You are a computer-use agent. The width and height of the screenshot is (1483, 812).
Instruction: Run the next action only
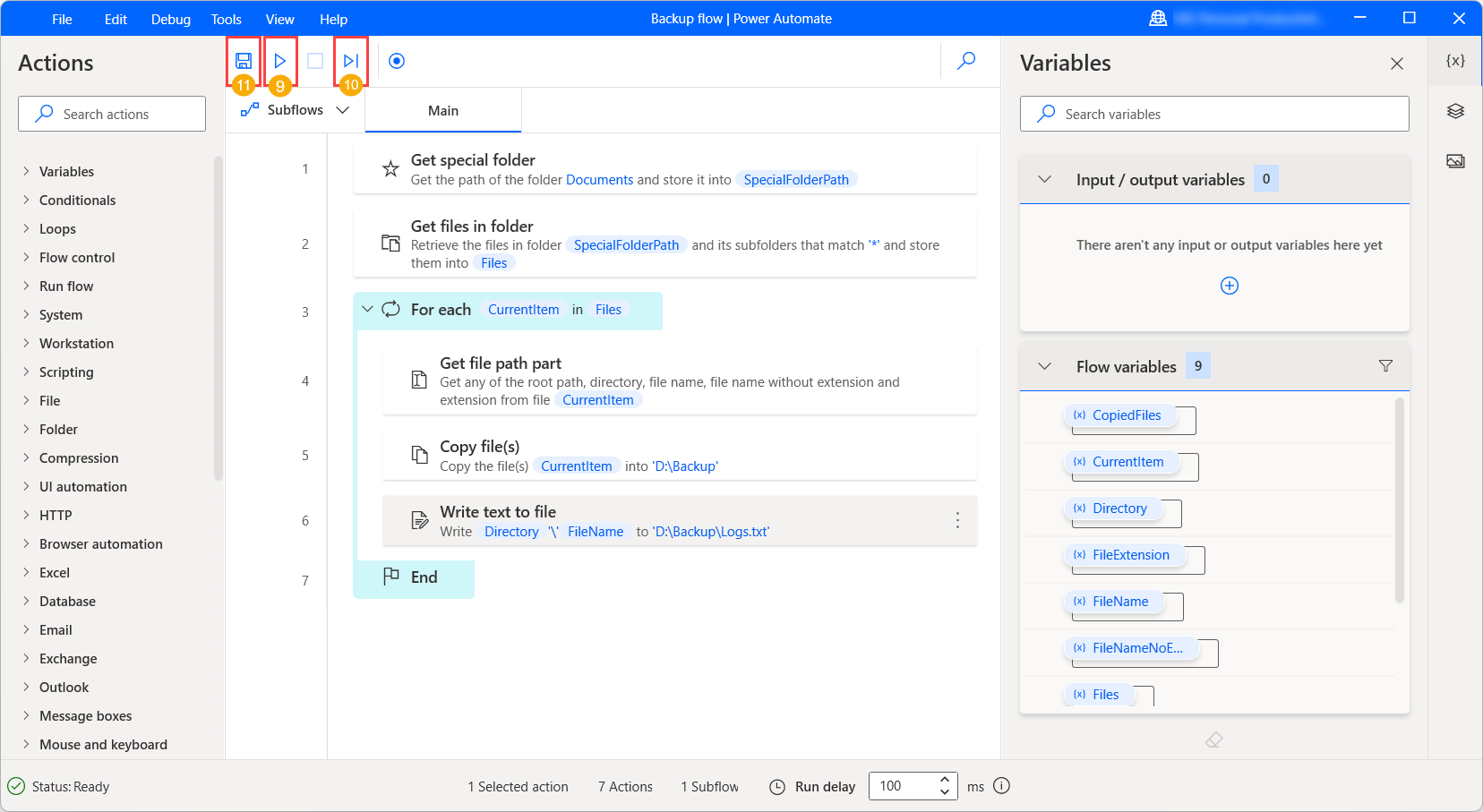[x=349, y=60]
